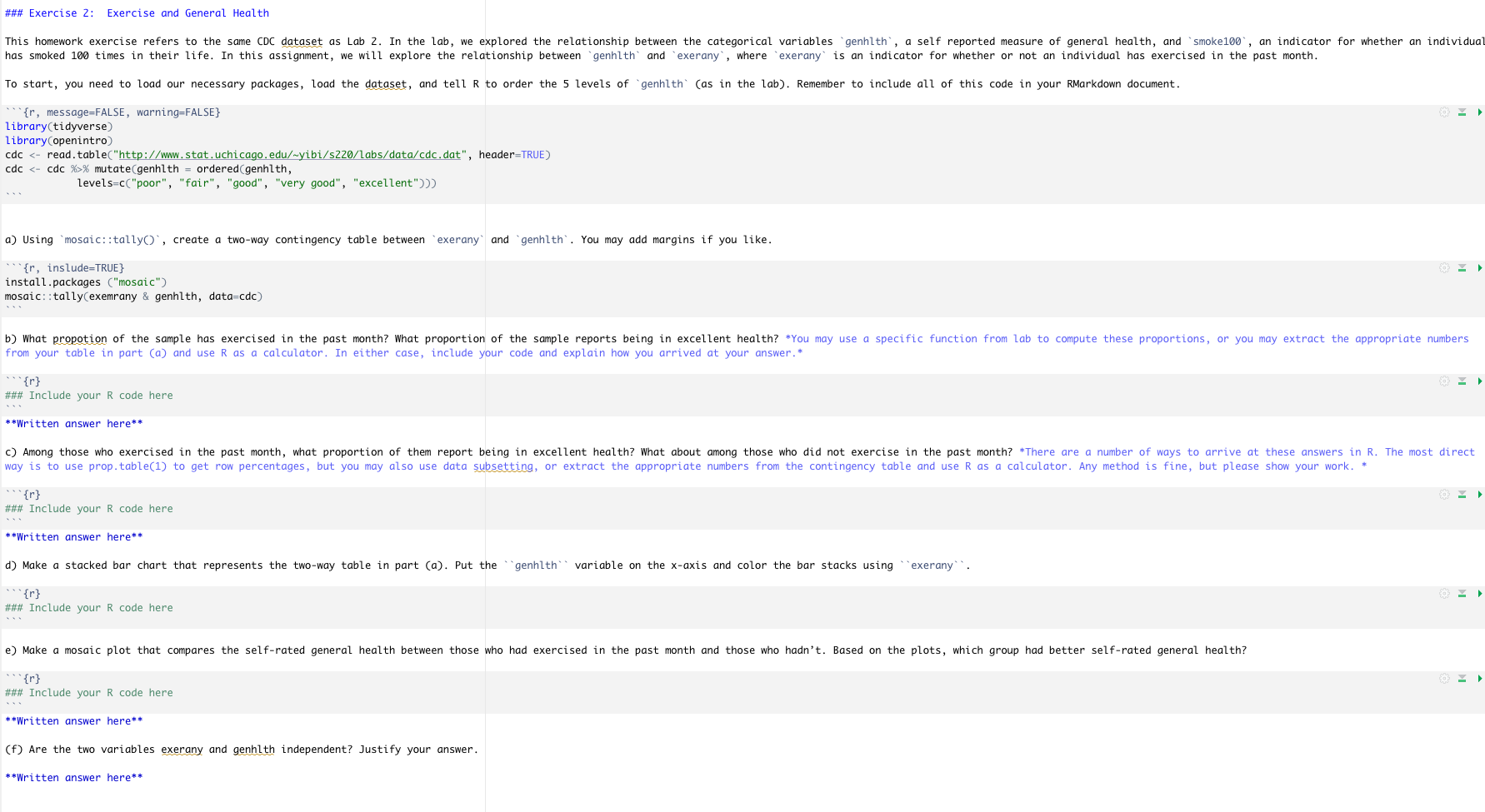Run the mosaic::tally code chunk
The width and height of the screenshot is (1485, 812).
pos(1479,268)
